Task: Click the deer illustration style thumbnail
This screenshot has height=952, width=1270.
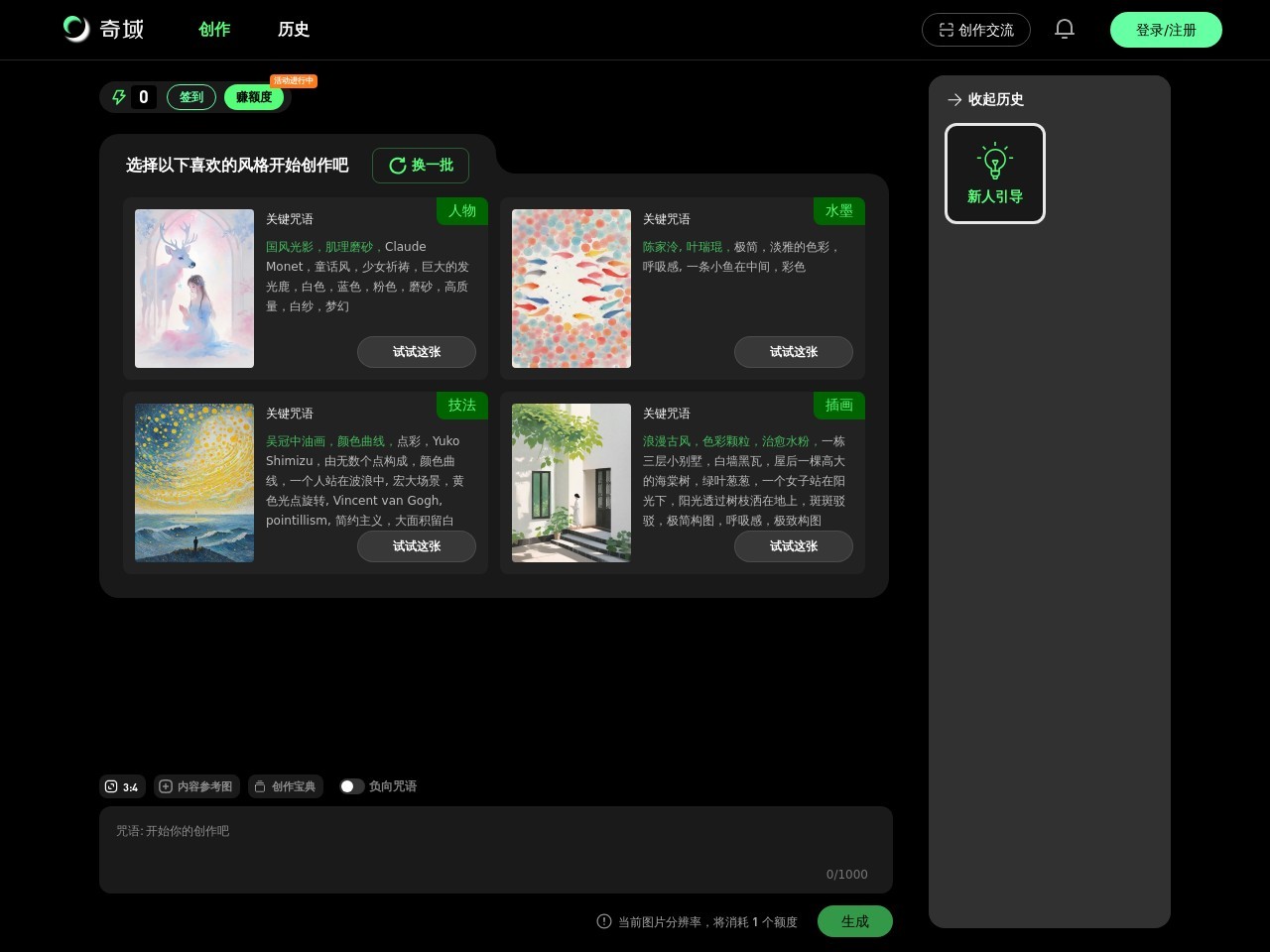Action: click(x=193, y=289)
